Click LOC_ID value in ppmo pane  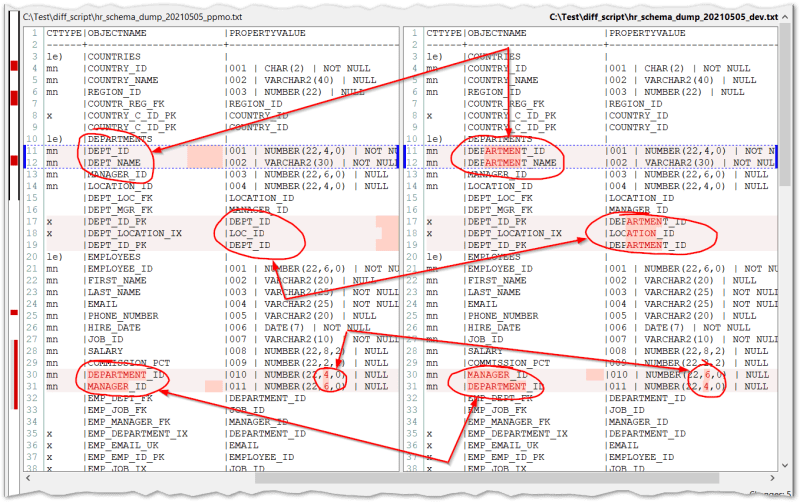[x=247, y=233]
